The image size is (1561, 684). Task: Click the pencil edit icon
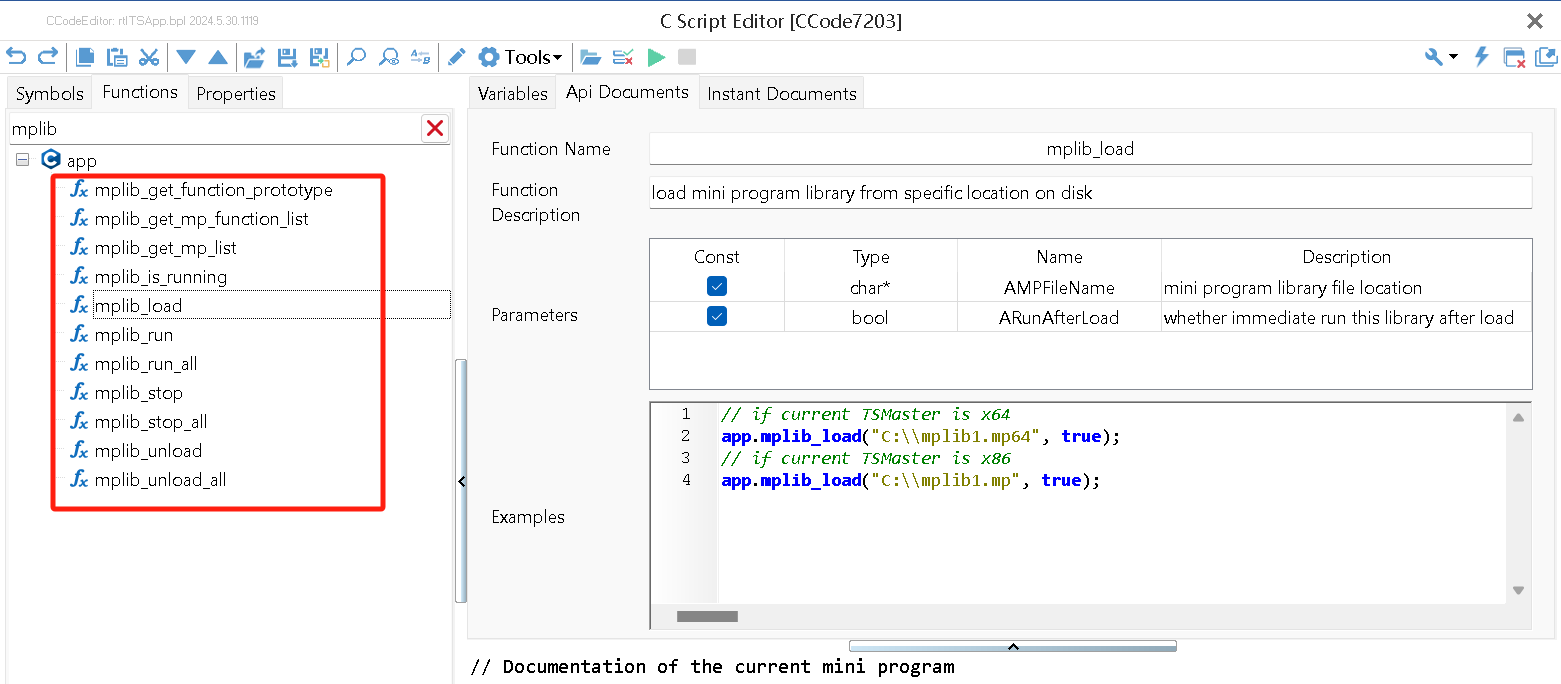coord(456,57)
